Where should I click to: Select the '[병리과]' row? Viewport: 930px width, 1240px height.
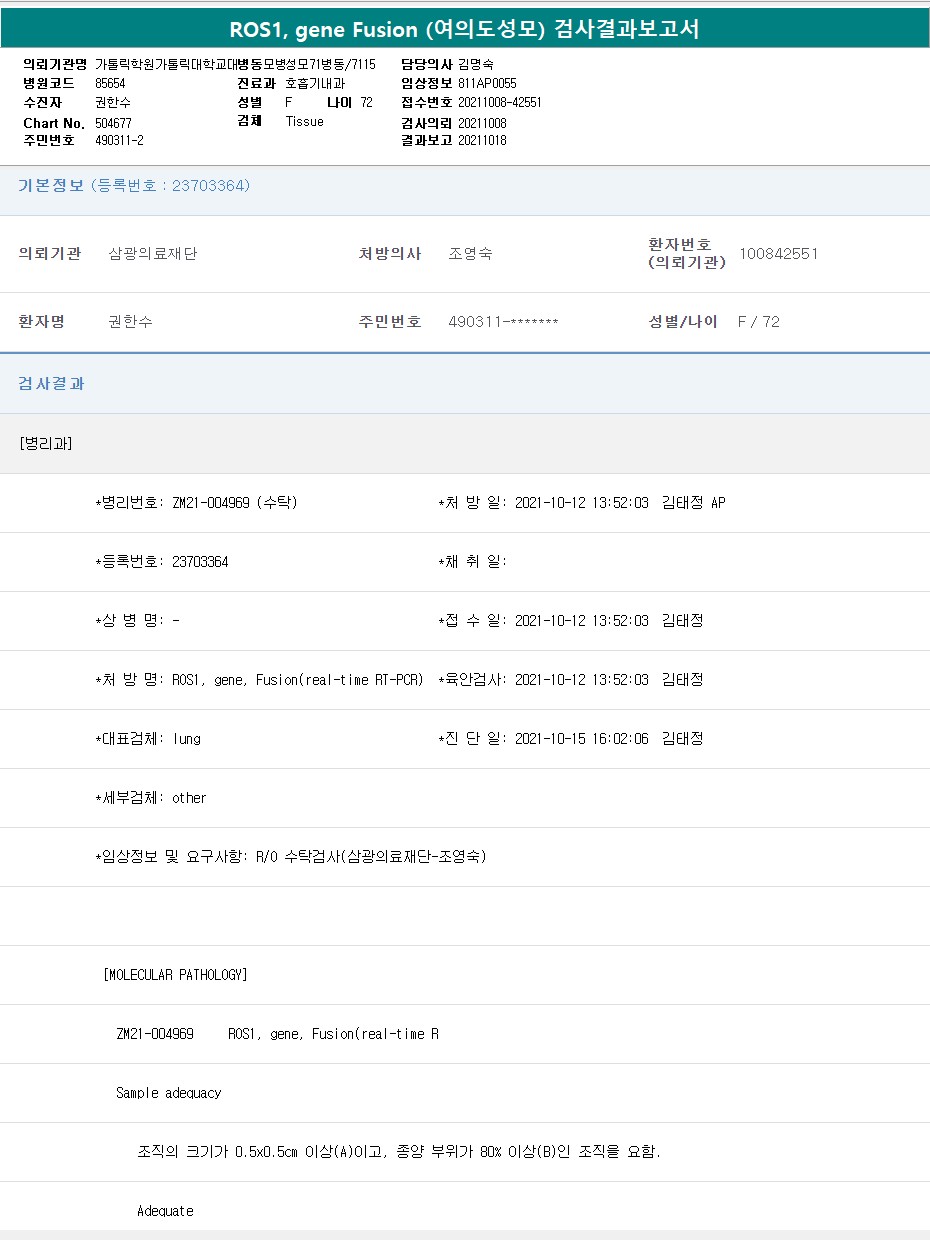[465, 444]
